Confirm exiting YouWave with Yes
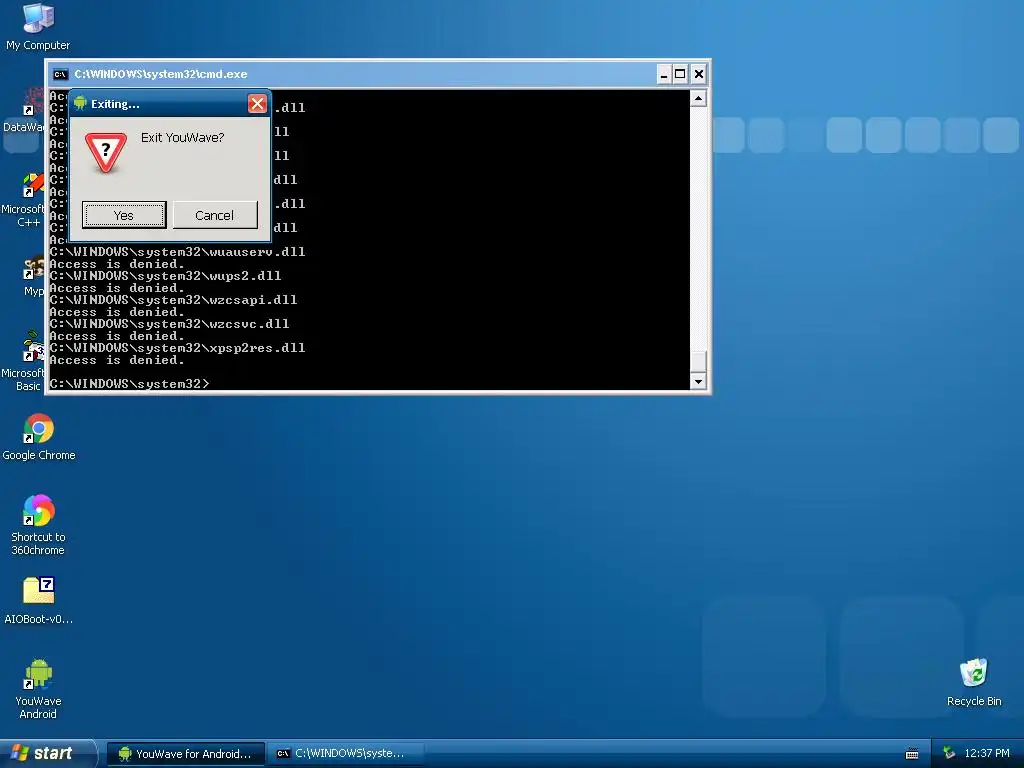This screenshot has height=768, width=1024. coord(124,215)
